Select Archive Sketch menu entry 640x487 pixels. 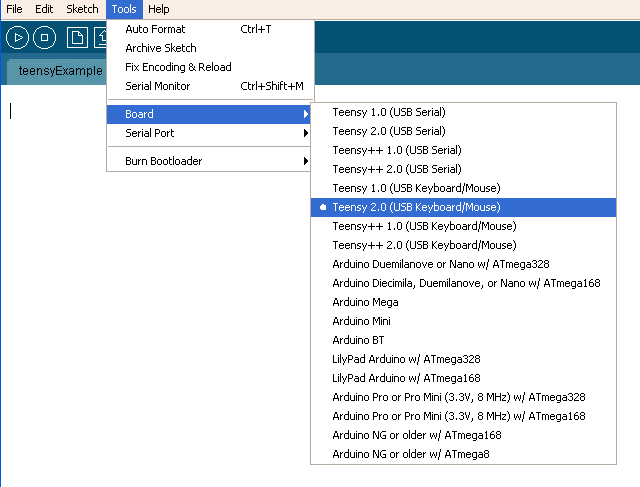(x=209, y=48)
